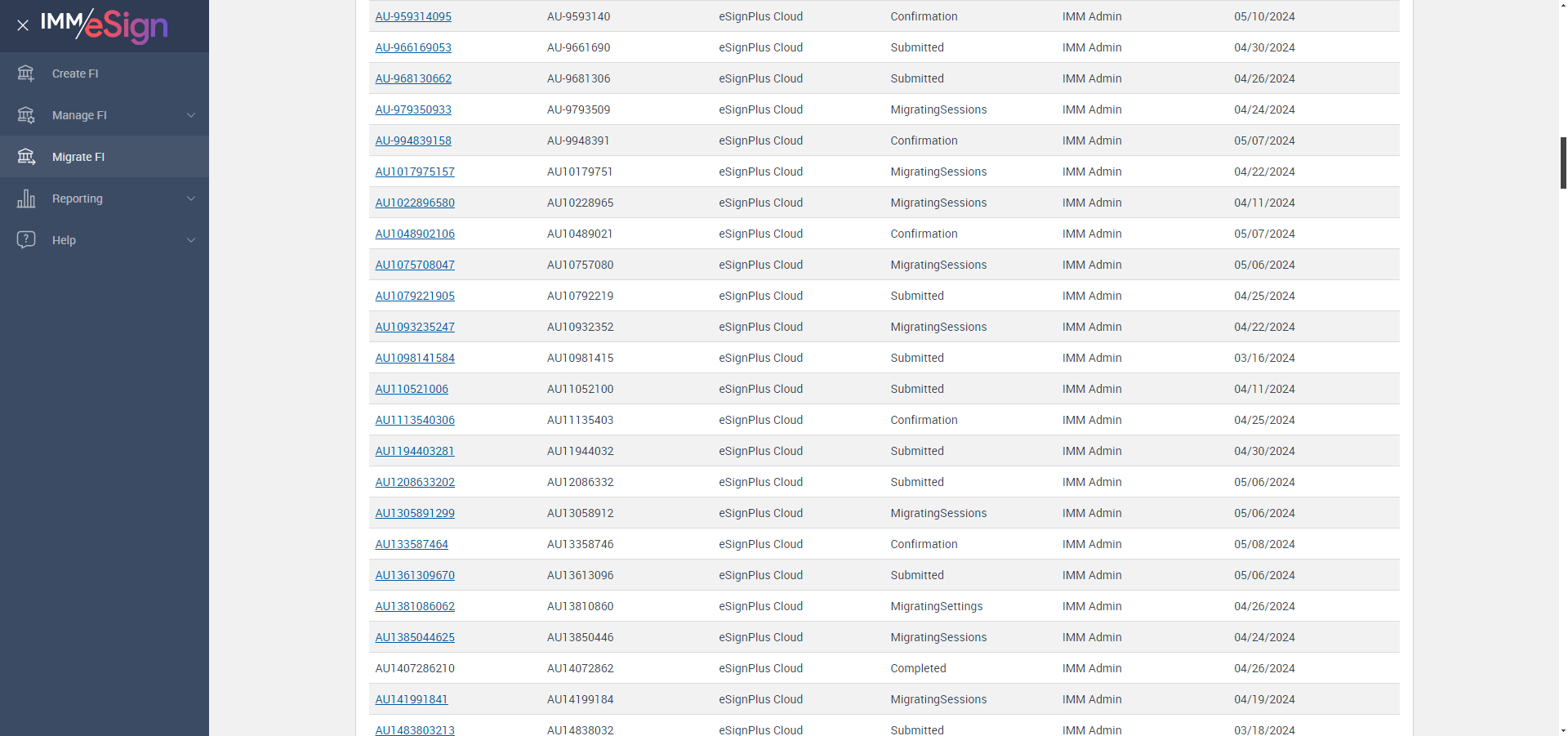Click the Completed status cell
Screen dimensions: 1568x736
pos(918,668)
